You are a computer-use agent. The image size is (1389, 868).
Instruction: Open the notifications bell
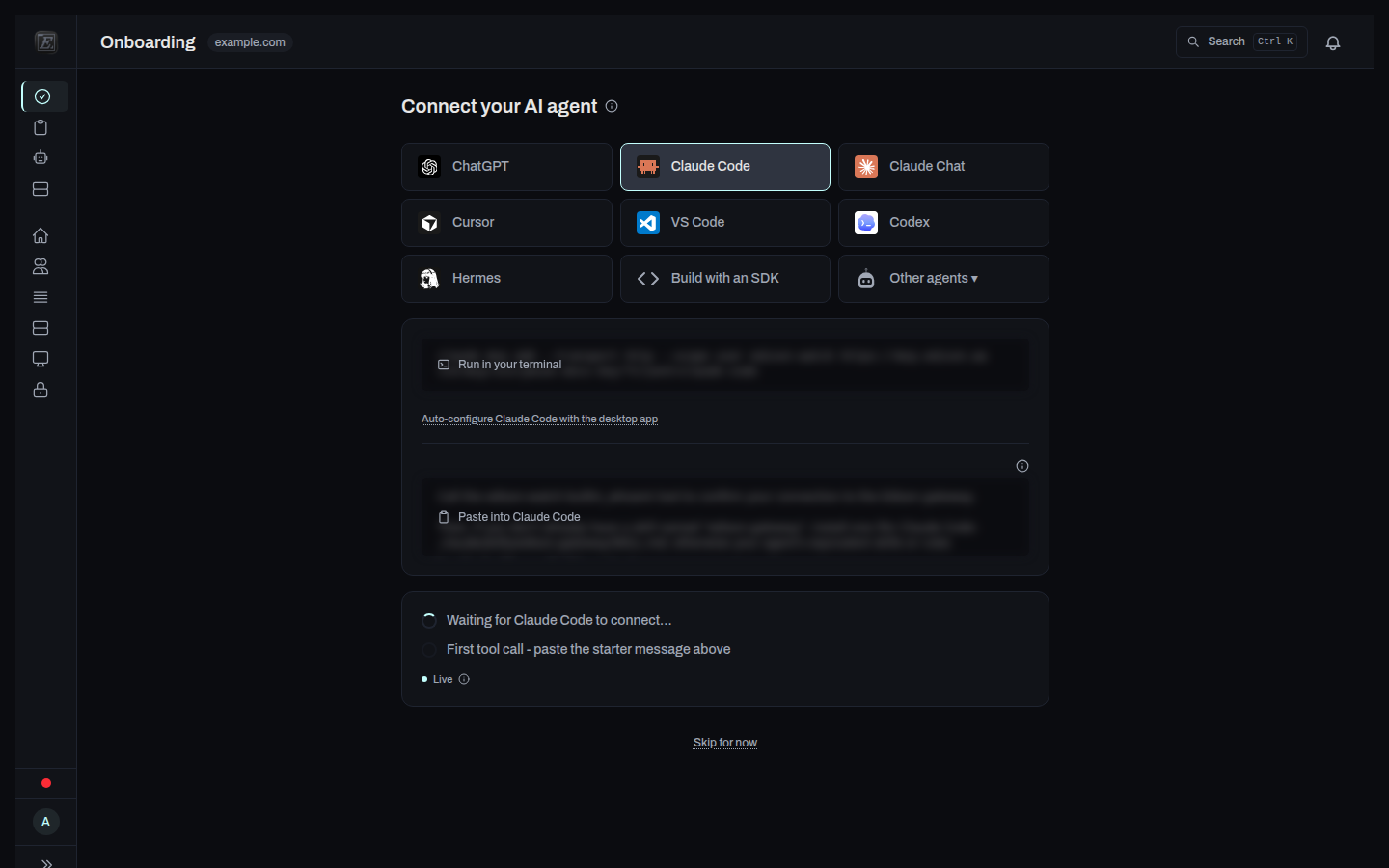[x=1333, y=42]
